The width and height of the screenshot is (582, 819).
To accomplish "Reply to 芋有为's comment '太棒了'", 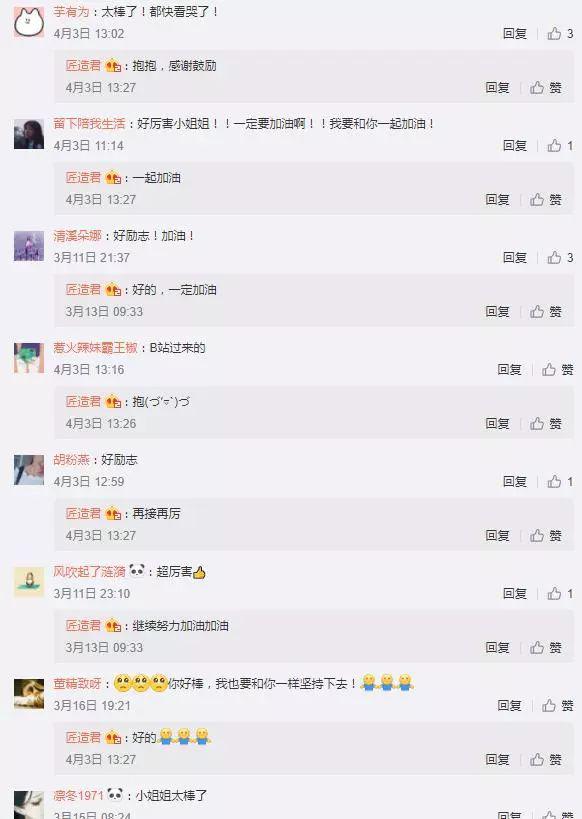I will 515,33.
